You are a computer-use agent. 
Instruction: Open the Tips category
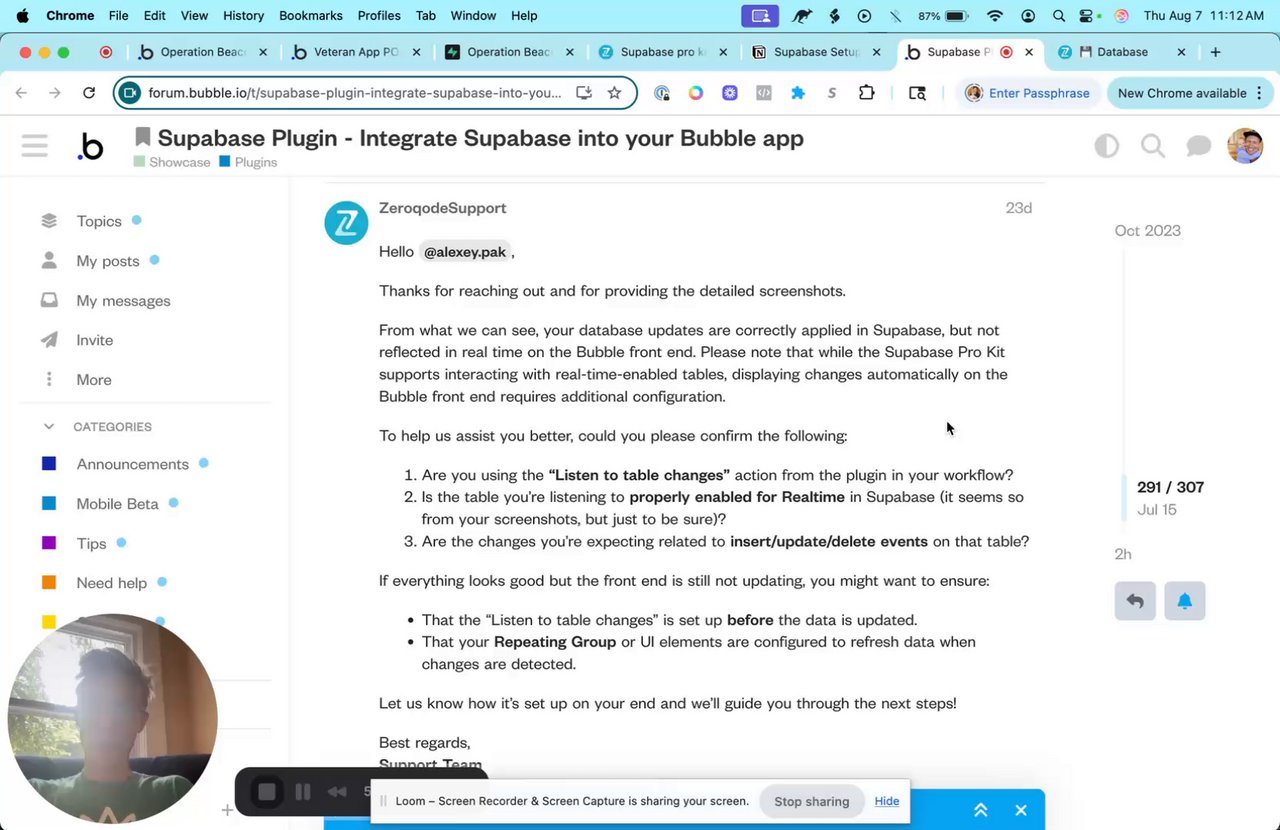(91, 543)
